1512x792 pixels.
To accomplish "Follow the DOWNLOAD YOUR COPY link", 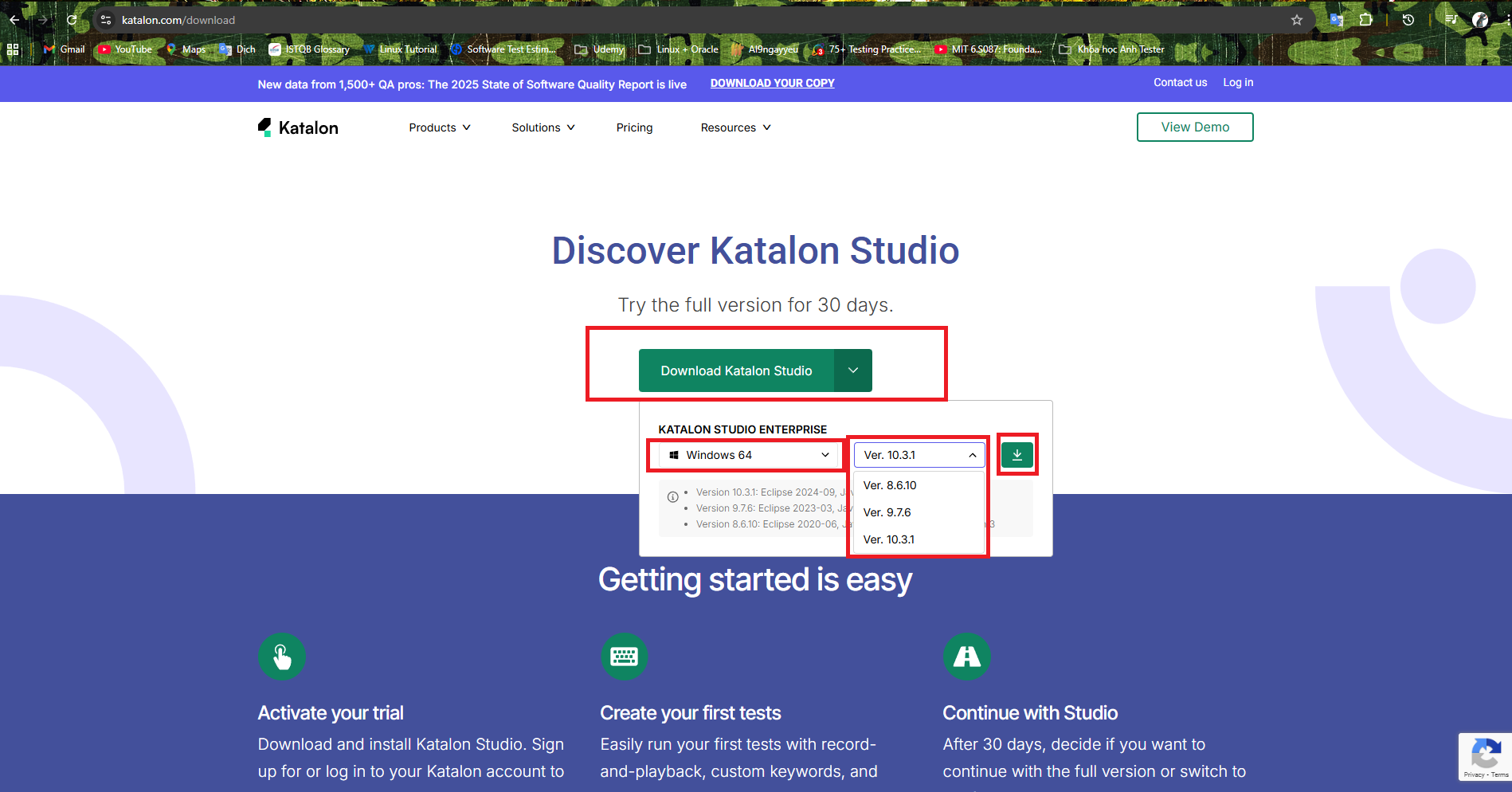I will [x=772, y=83].
